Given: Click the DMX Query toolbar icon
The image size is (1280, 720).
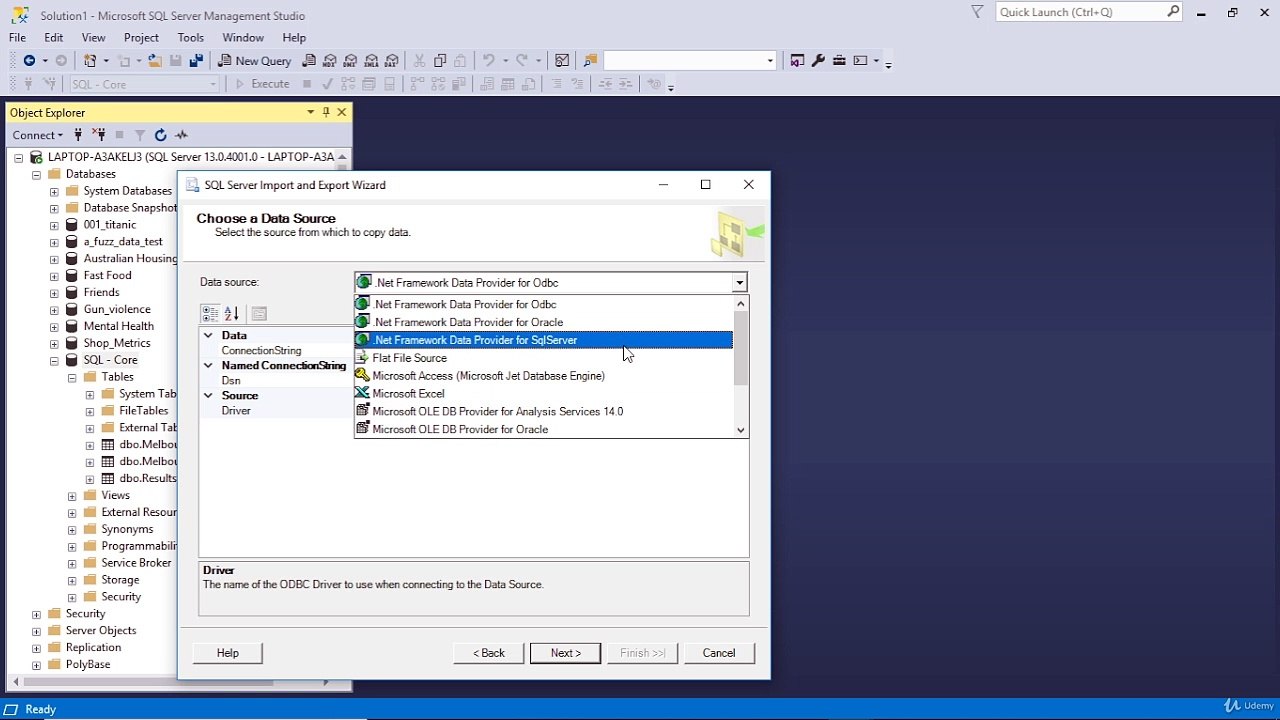Looking at the screenshot, I should coord(351,61).
